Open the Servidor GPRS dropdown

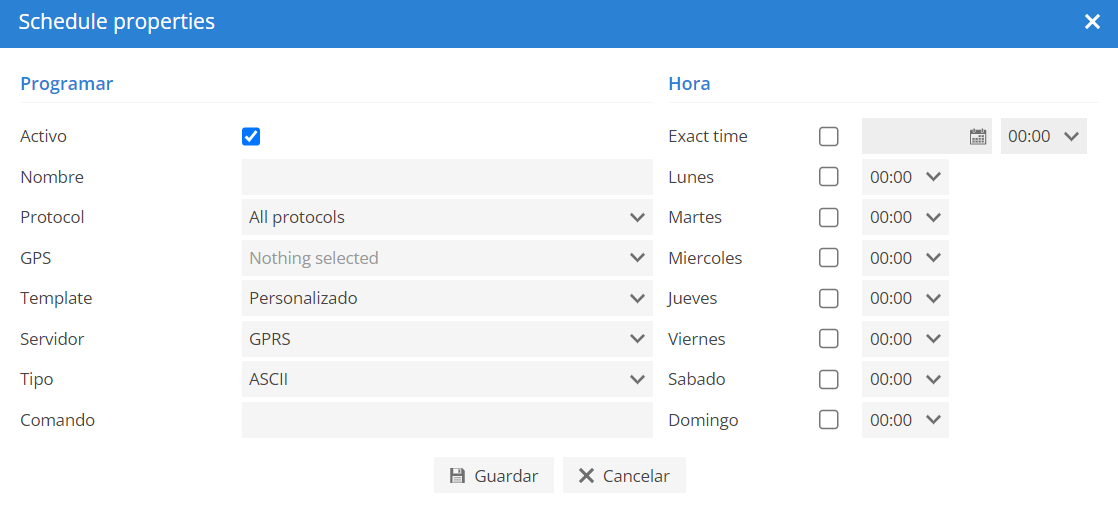coord(447,339)
